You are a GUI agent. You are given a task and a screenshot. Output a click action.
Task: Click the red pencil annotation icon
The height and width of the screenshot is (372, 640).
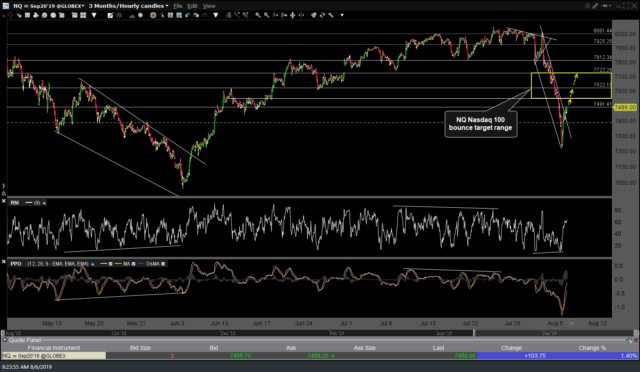click(x=110, y=15)
